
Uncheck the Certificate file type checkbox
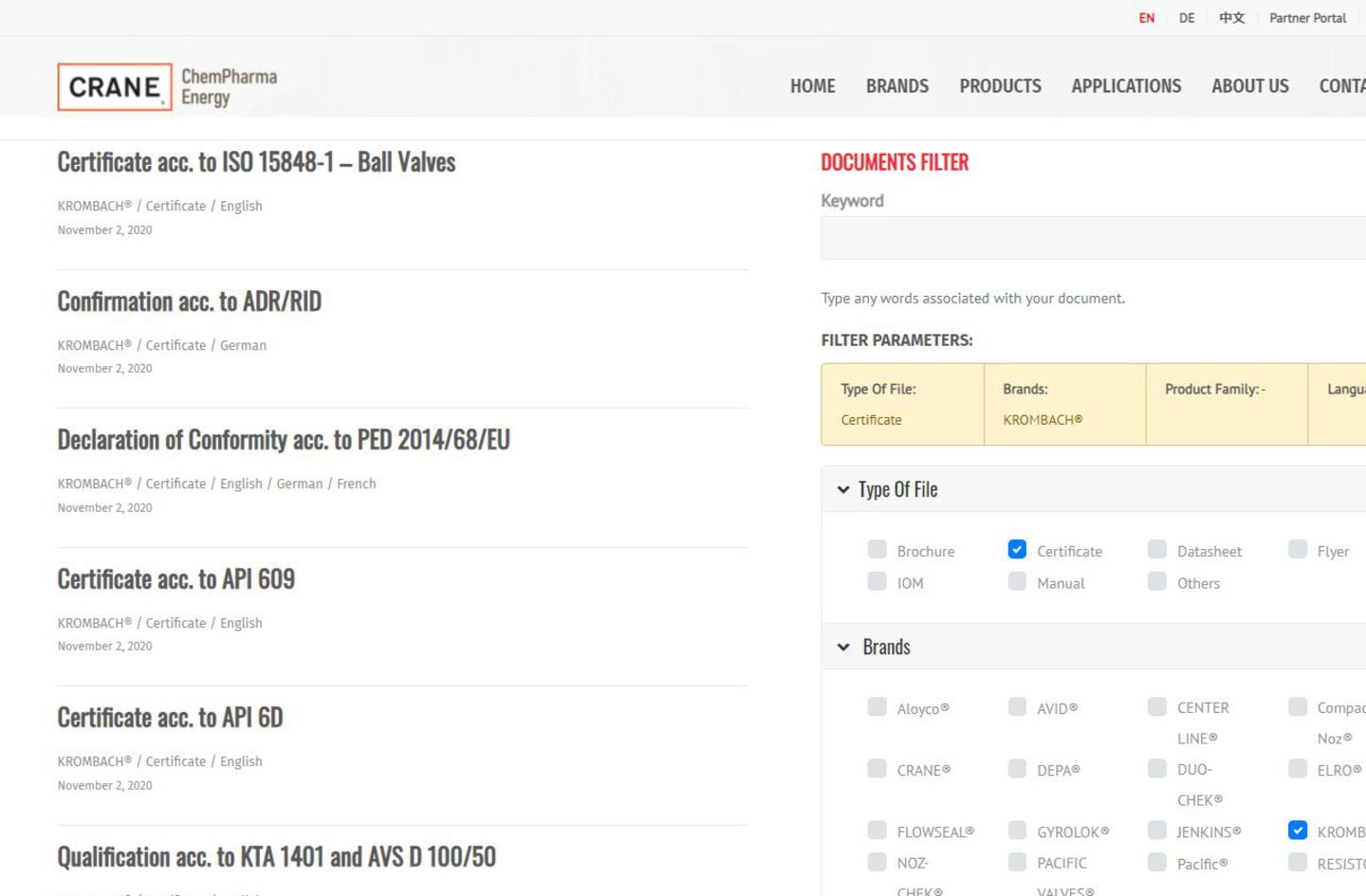(x=1017, y=550)
